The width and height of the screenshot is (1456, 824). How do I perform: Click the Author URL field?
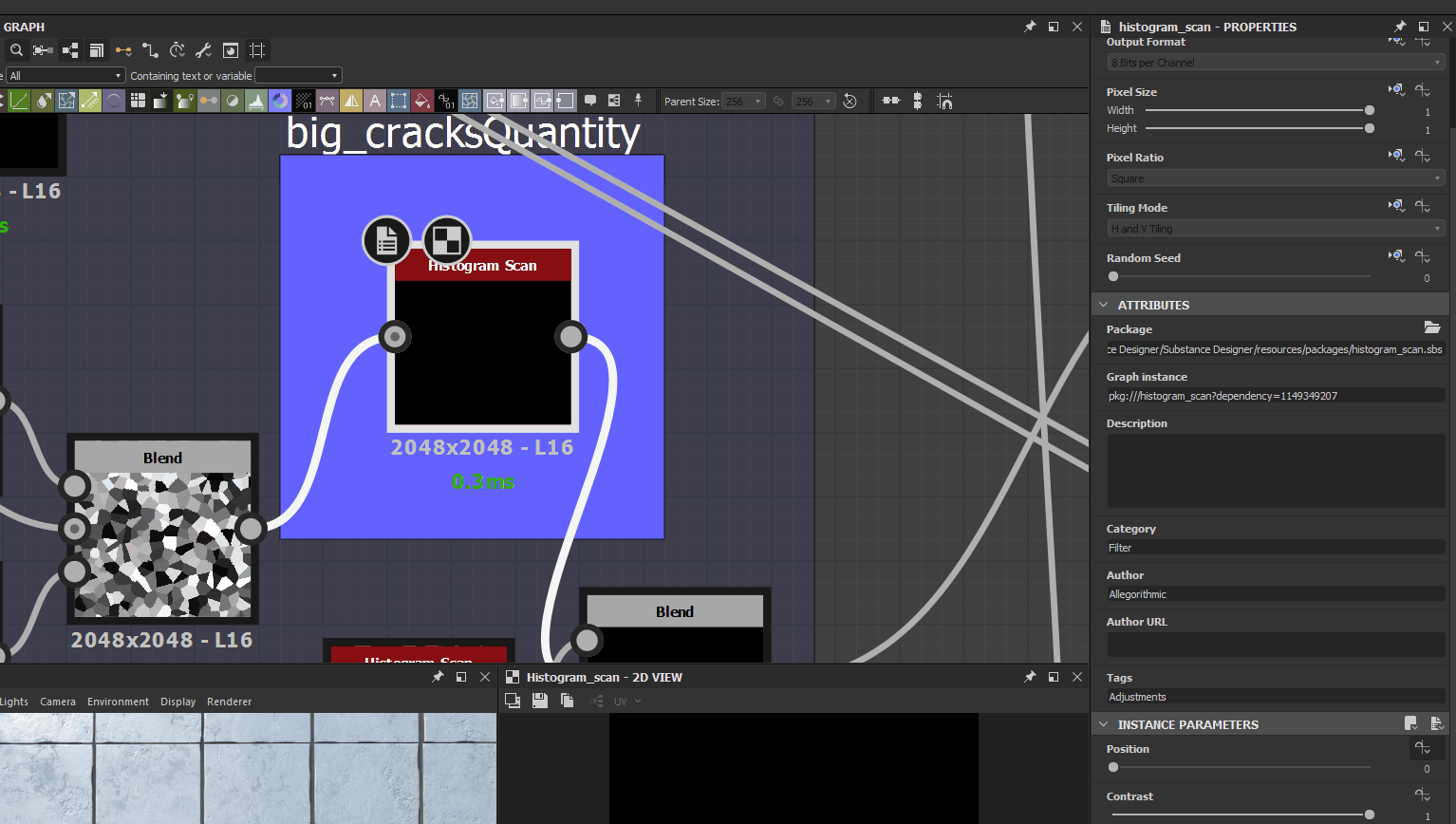coord(1276,644)
